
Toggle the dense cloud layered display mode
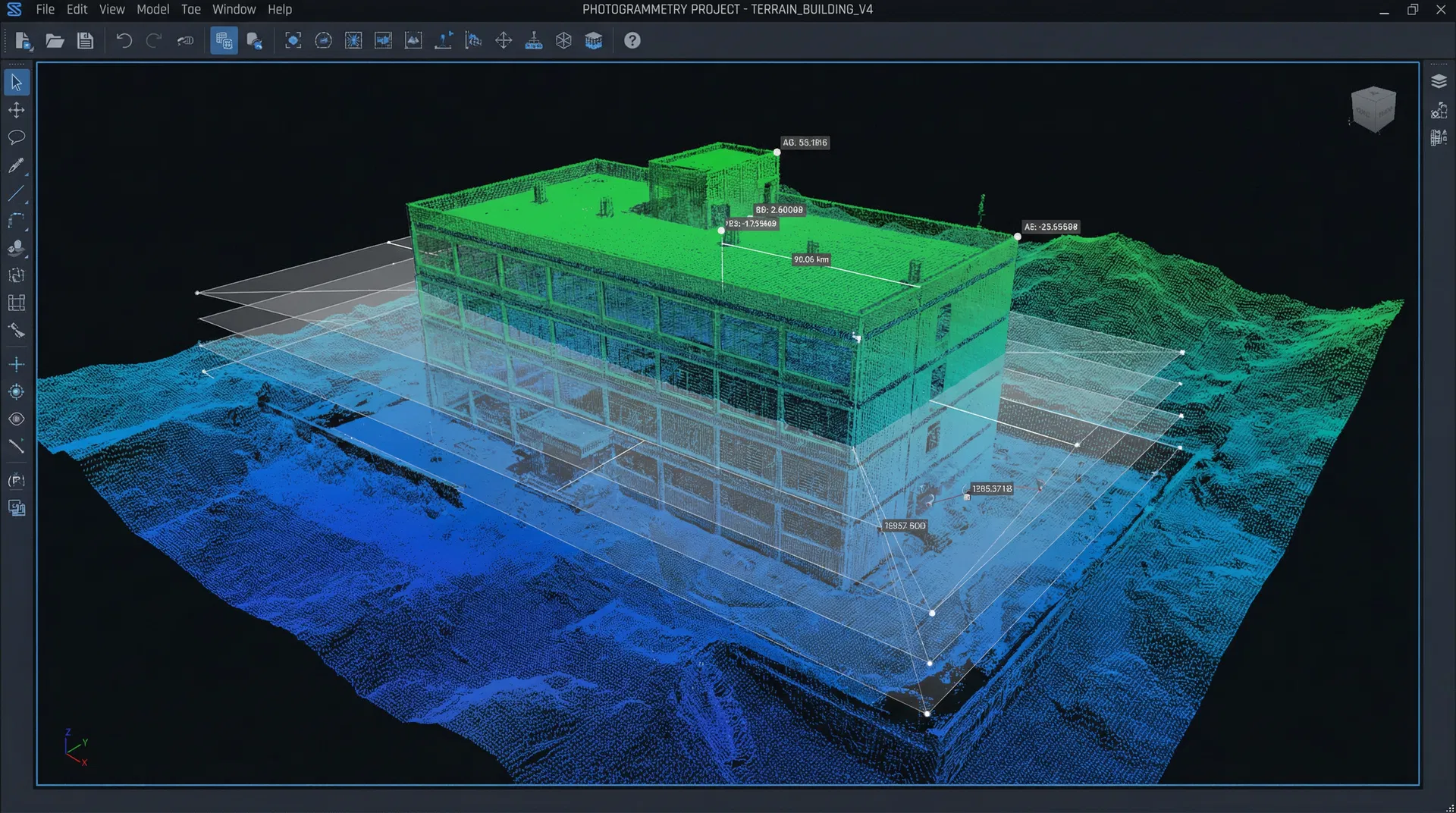click(594, 40)
